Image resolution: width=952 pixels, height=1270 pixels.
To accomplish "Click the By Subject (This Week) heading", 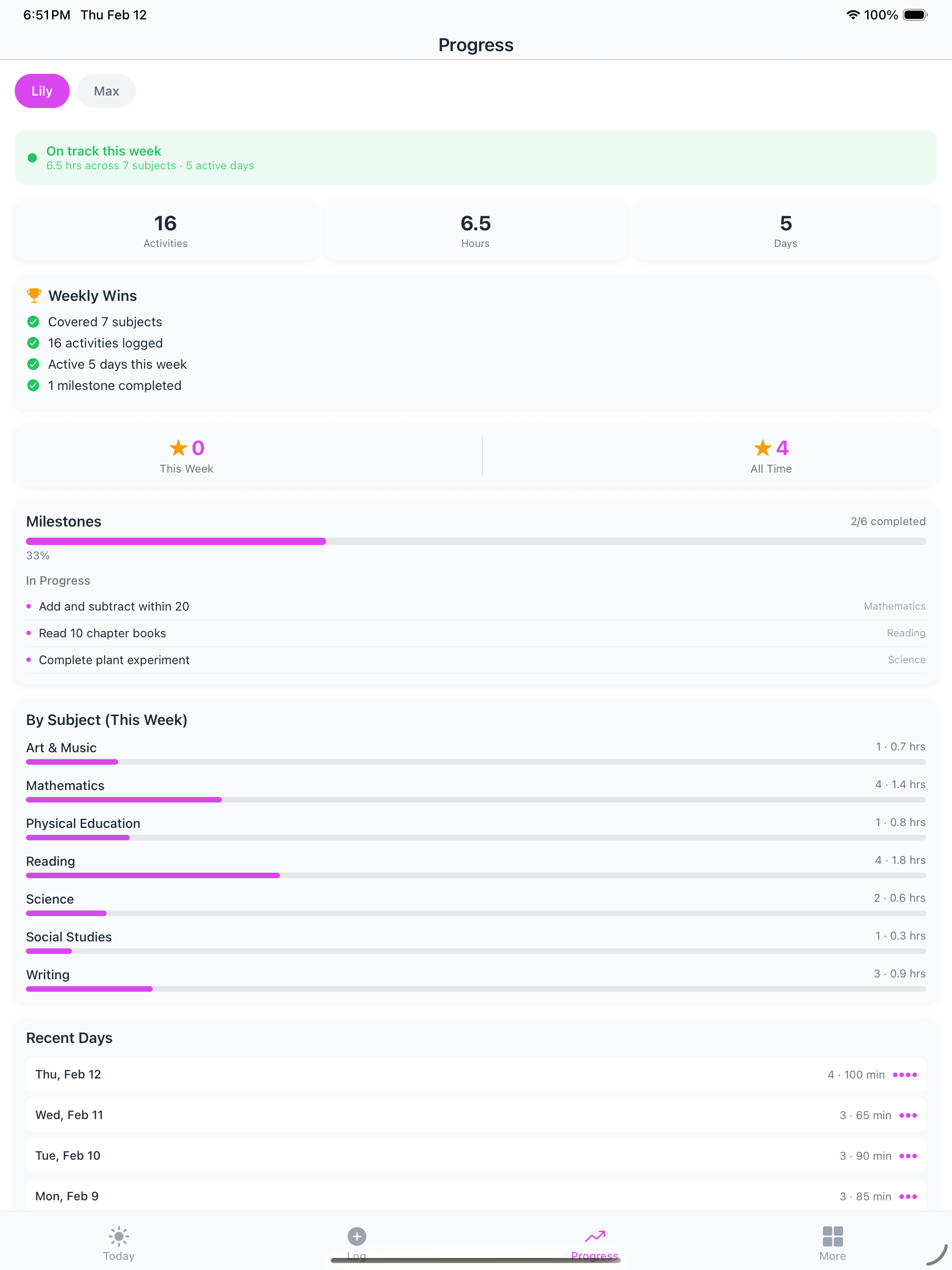I will click(107, 720).
